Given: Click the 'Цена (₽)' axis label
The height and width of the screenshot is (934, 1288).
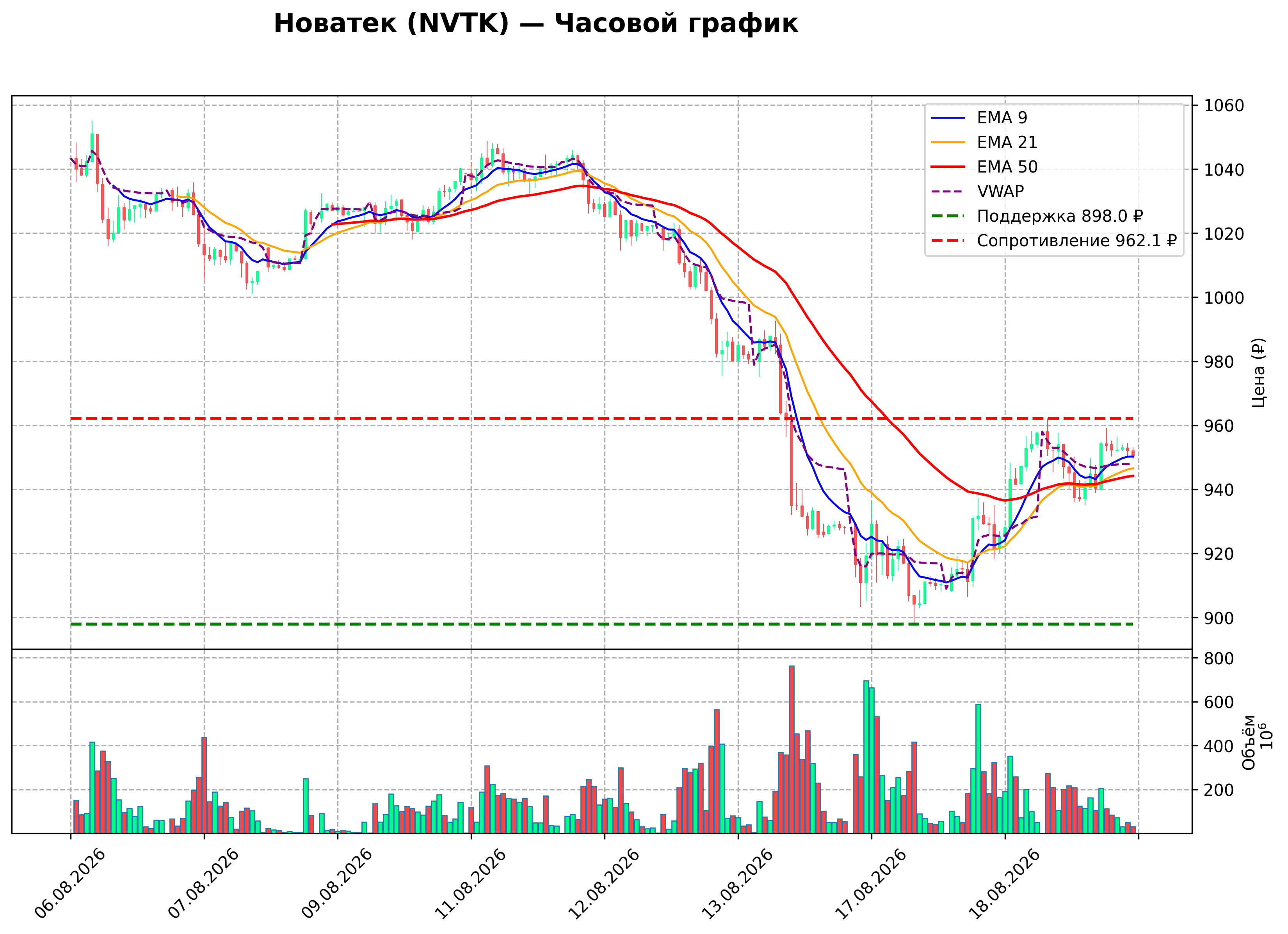Looking at the screenshot, I should click(1259, 372).
